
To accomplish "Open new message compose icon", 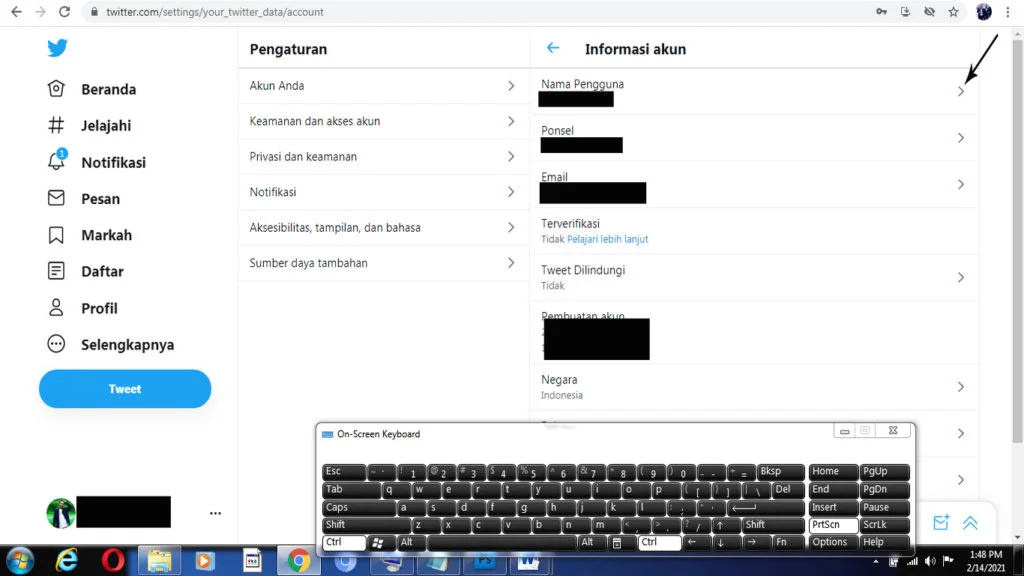I will 940,522.
